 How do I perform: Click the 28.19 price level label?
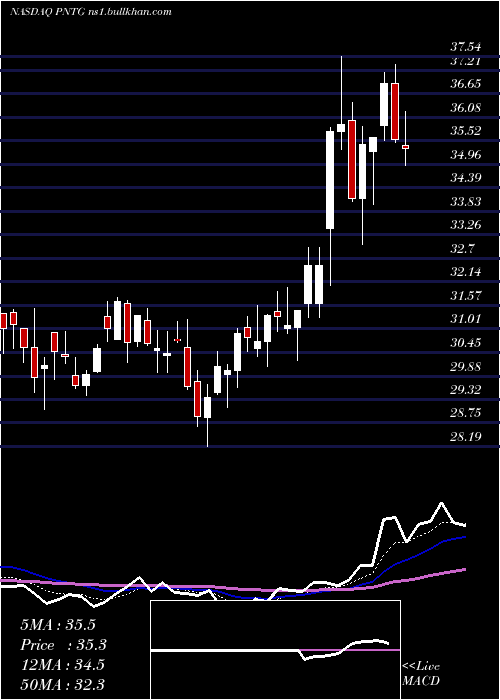[x=466, y=436]
